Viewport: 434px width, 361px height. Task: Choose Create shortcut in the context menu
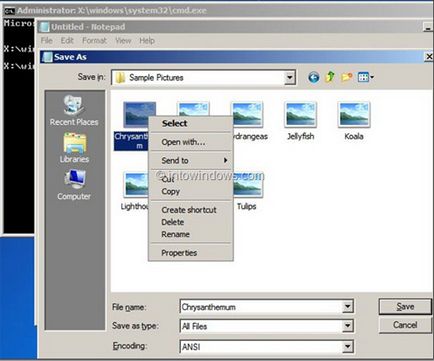click(190, 210)
